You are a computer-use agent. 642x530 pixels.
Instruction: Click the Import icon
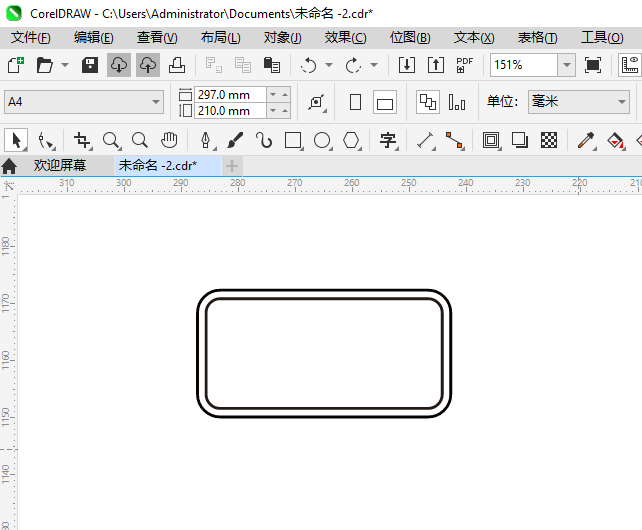(407, 65)
